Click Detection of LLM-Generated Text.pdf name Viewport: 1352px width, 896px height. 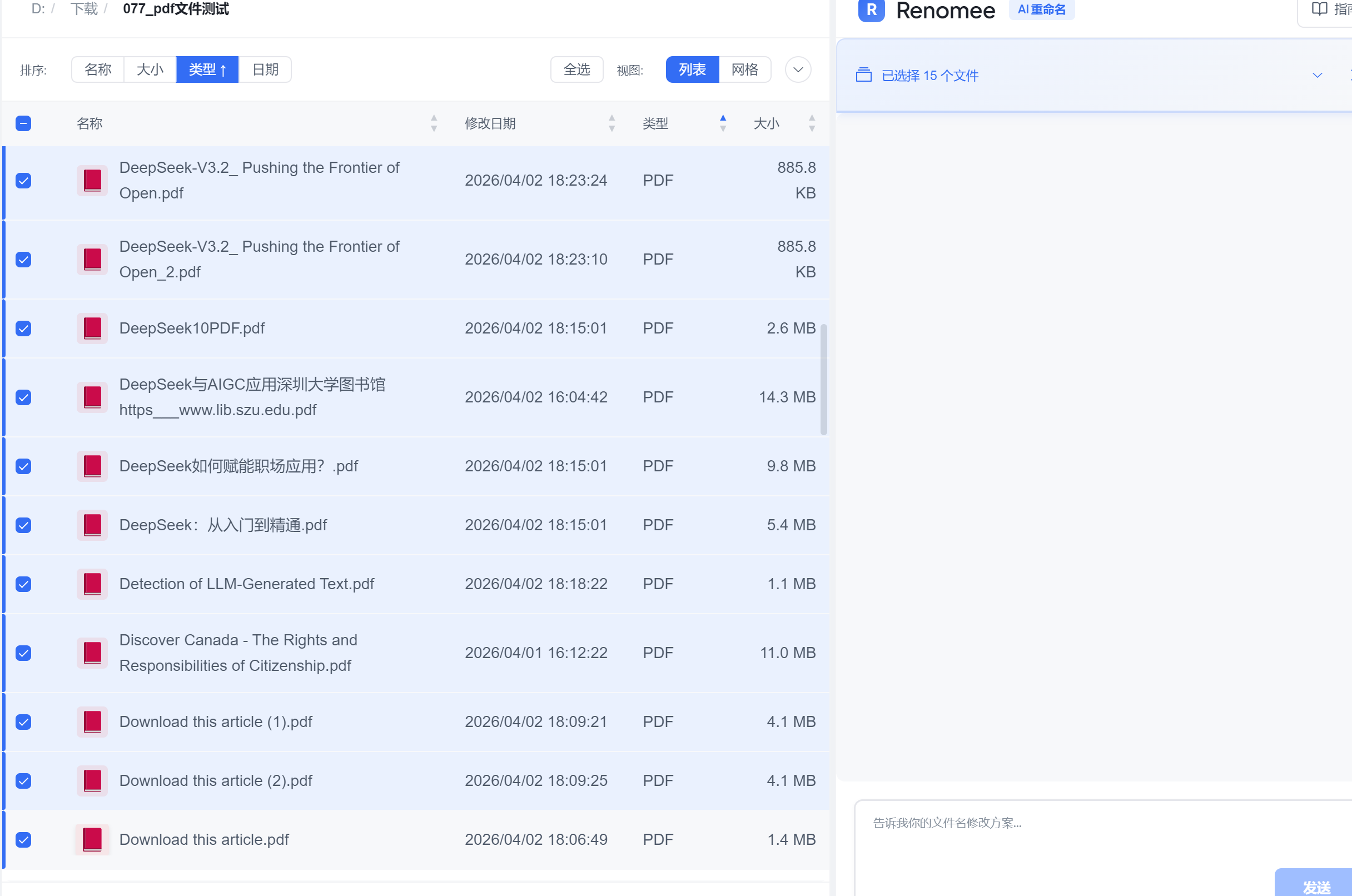247,584
